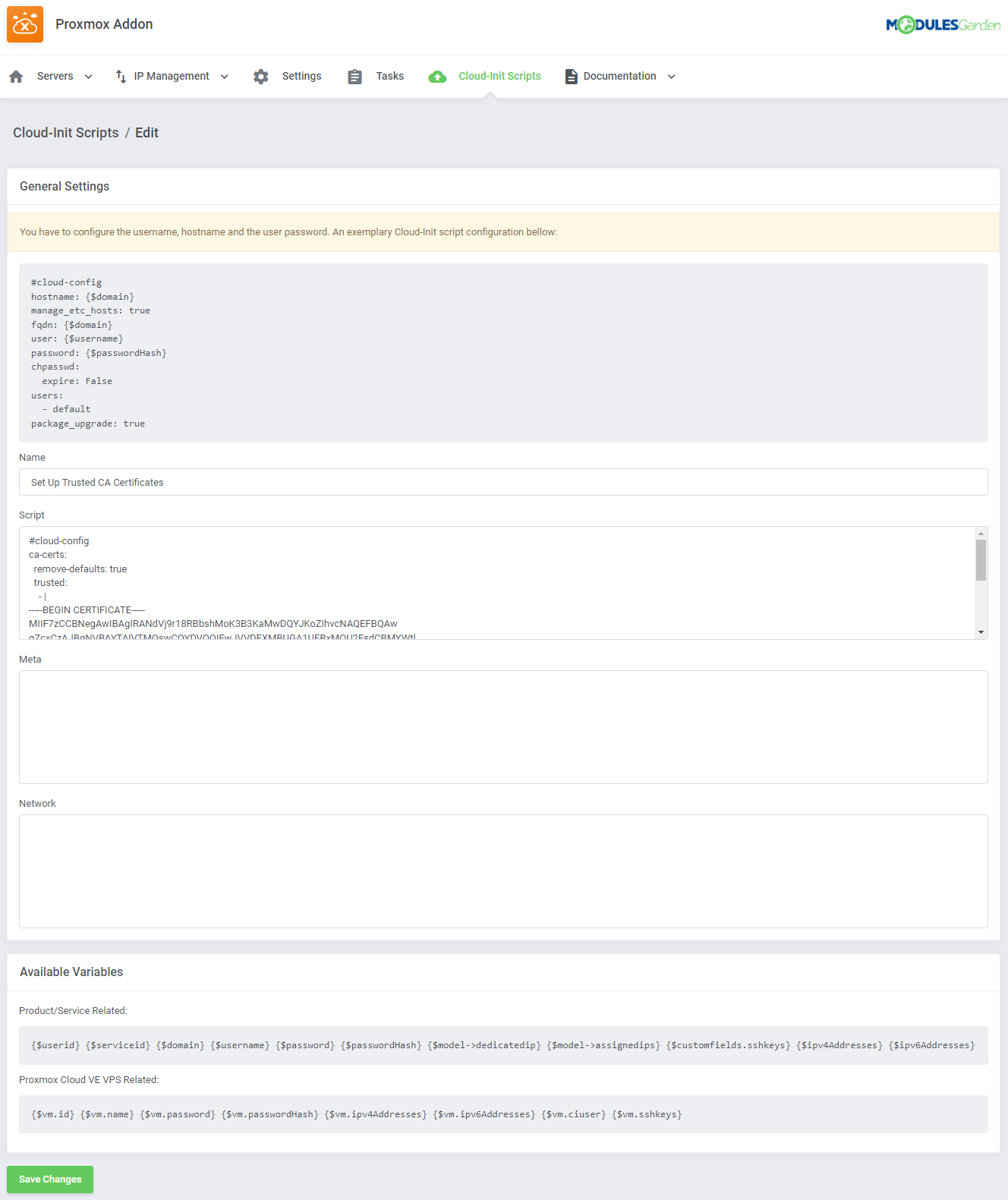Click the Tasks clipboard icon
The width and height of the screenshot is (1008, 1200).
tap(354, 77)
